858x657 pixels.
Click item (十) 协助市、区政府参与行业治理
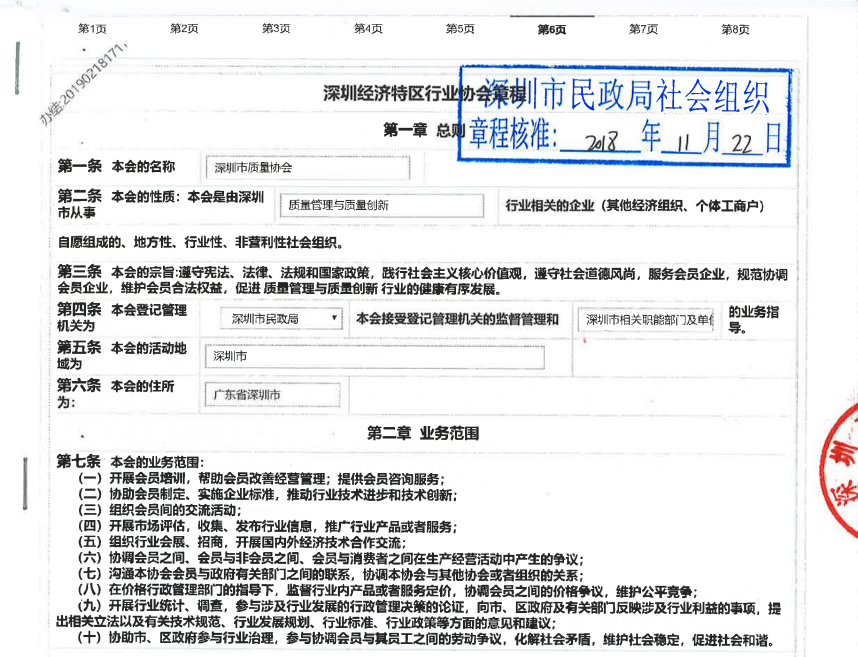426,639
